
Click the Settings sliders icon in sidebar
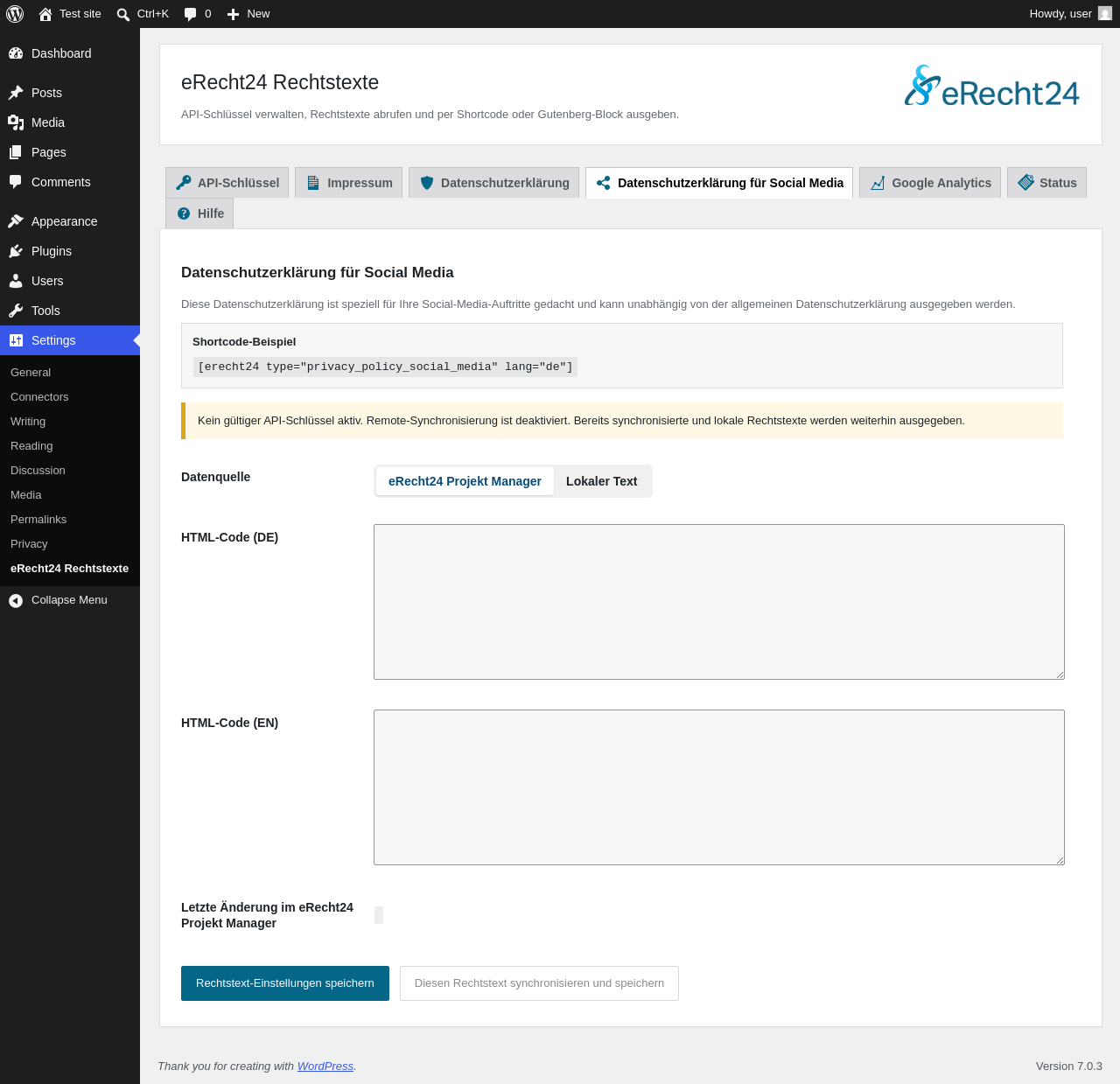(16, 340)
